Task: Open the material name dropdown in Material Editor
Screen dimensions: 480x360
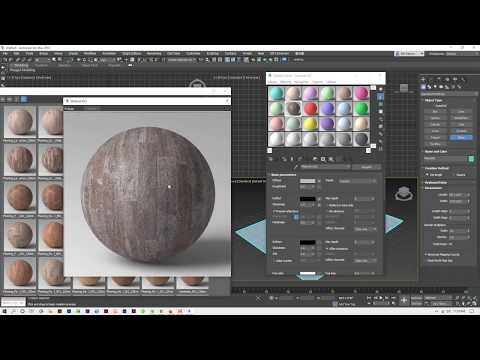Action: pos(325,167)
